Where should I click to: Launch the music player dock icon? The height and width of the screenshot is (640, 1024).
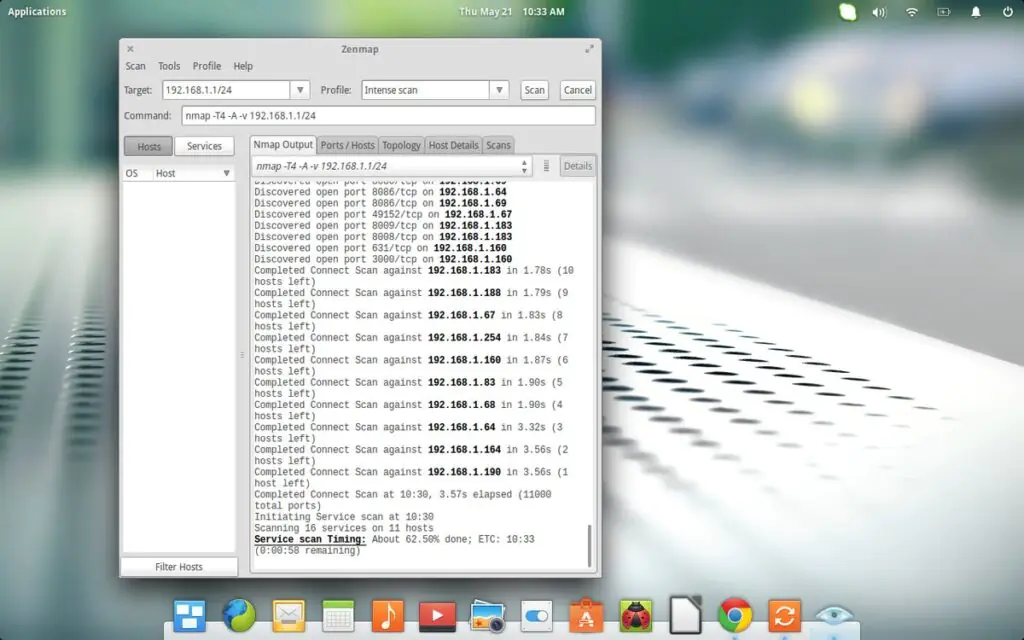(x=388, y=615)
